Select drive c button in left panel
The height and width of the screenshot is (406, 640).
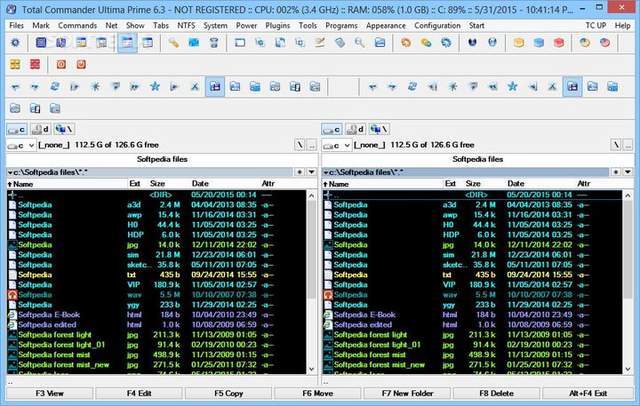coord(17,129)
